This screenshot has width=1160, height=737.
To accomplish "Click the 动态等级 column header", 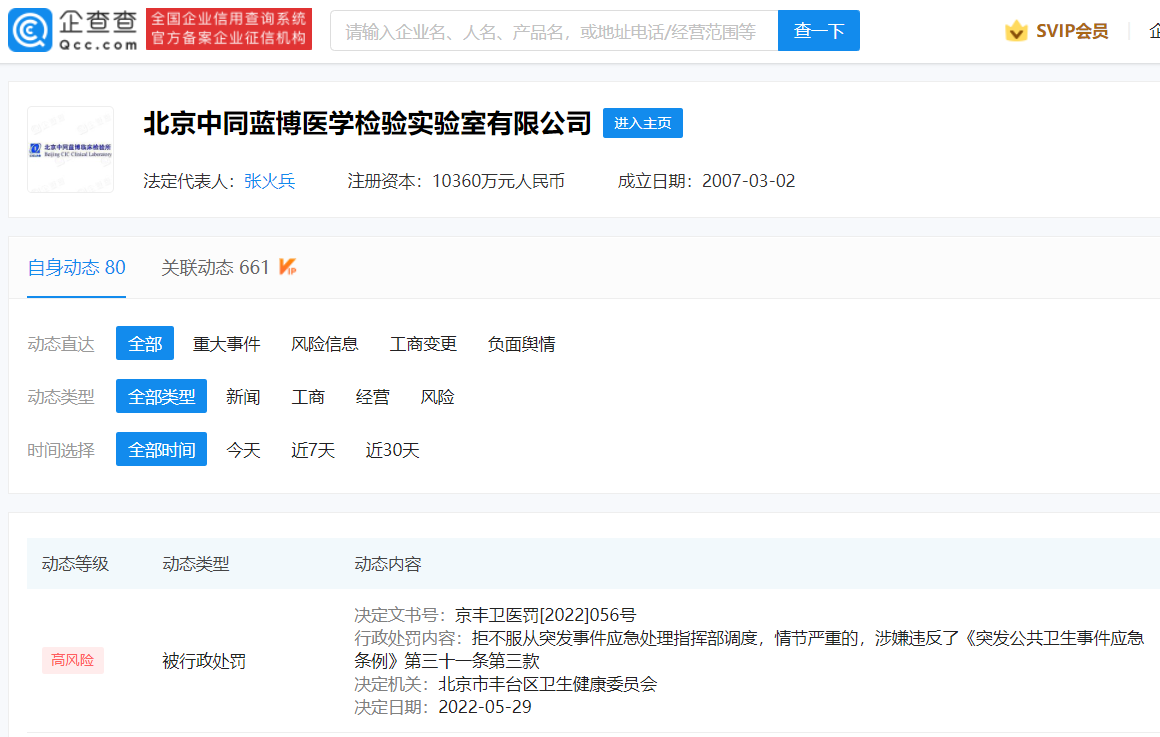I will pyautogui.click(x=75, y=564).
